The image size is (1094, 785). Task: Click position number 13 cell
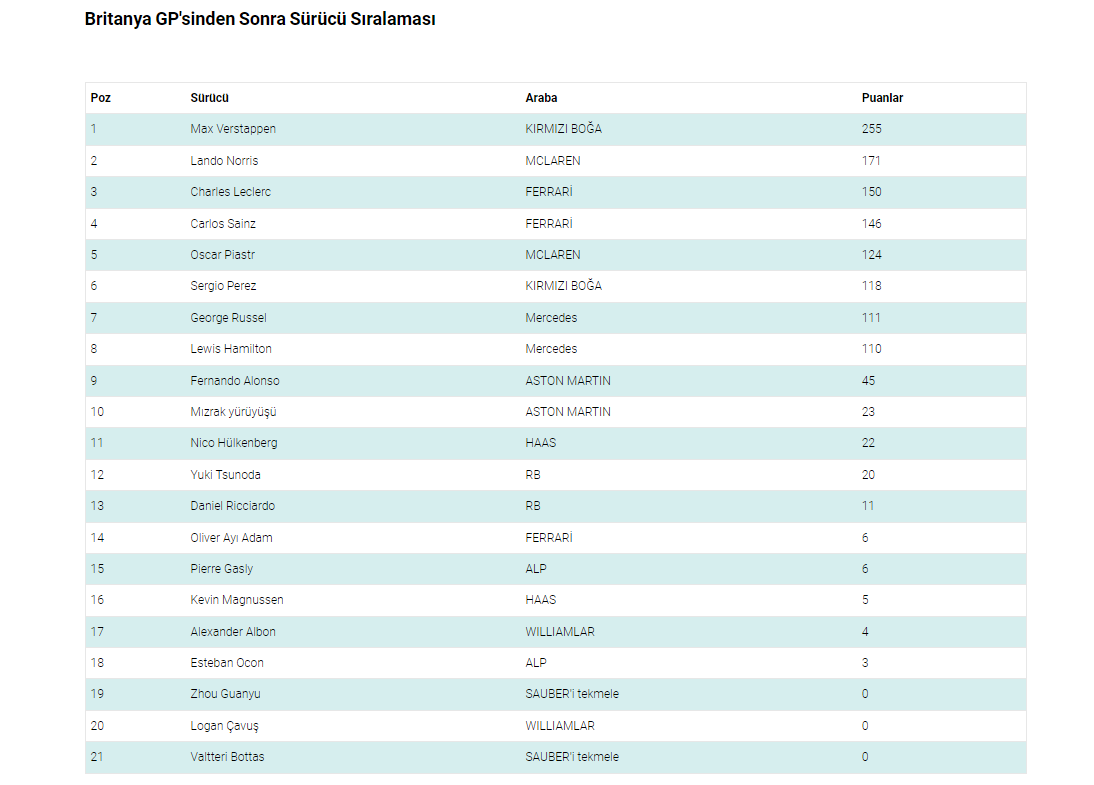[97, 506]
